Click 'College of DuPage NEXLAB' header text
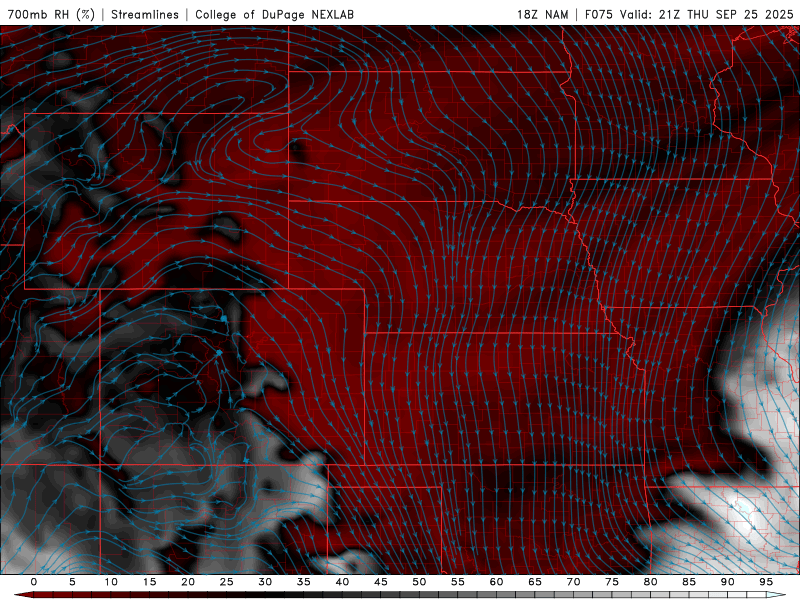 [274, 14]
